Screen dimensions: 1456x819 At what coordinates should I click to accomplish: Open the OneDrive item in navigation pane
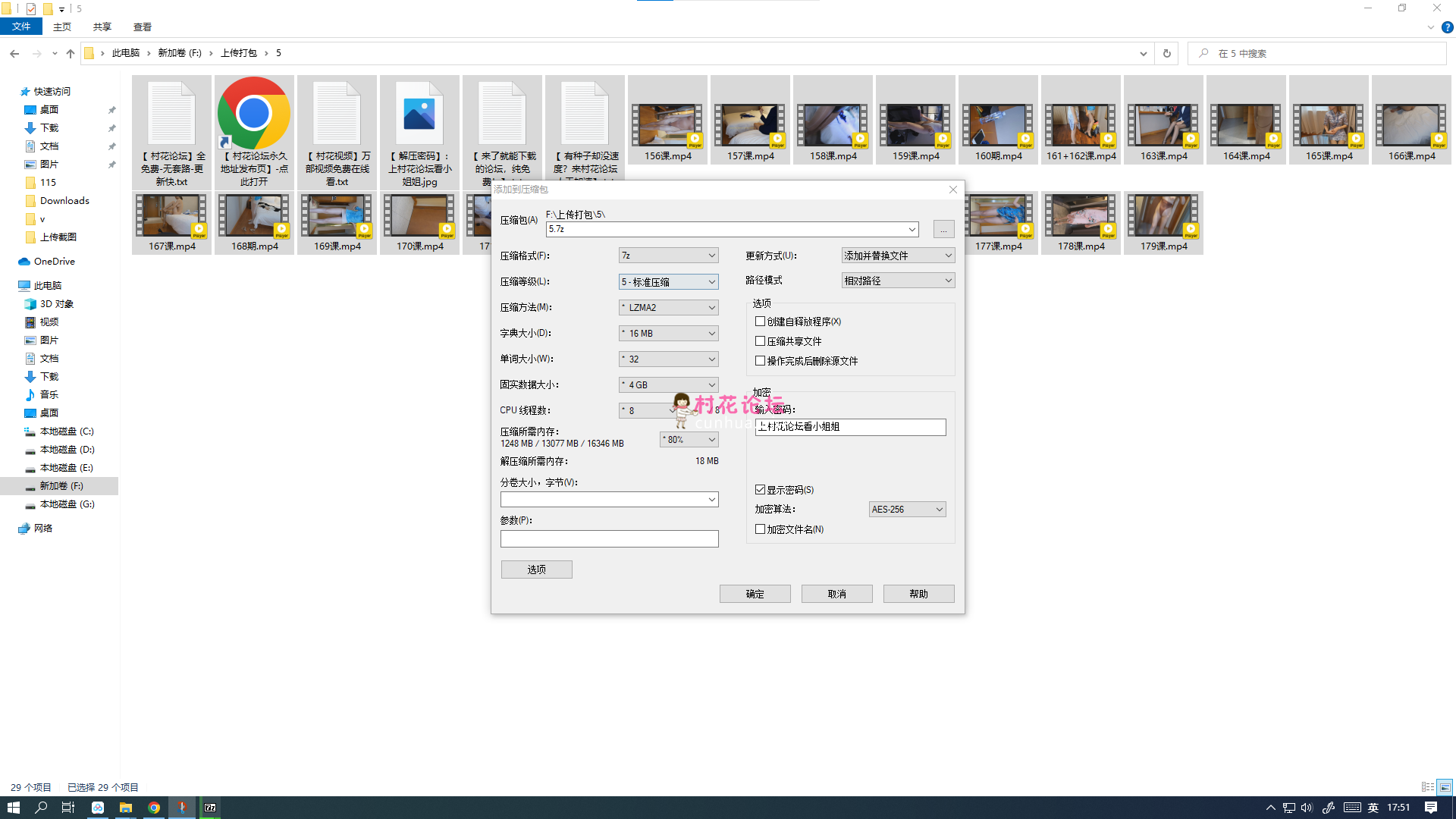[x=54, y=261]
